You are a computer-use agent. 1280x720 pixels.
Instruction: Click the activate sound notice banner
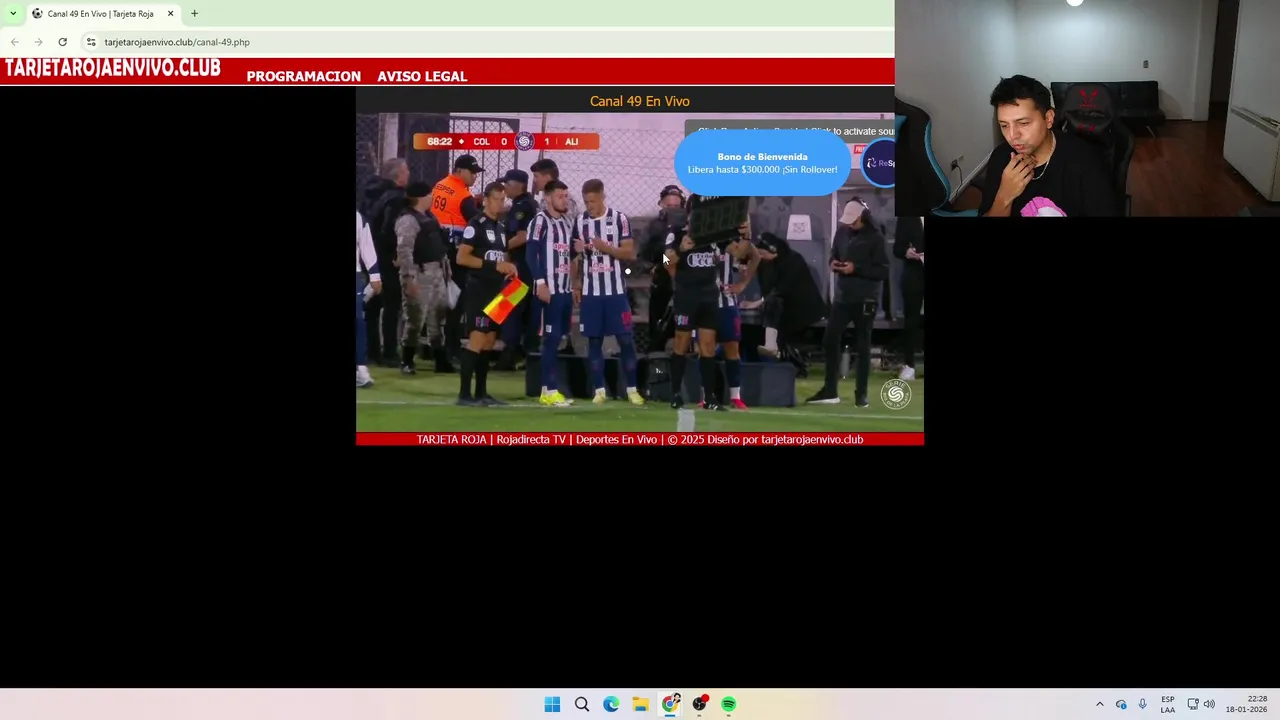coord(790,131)
